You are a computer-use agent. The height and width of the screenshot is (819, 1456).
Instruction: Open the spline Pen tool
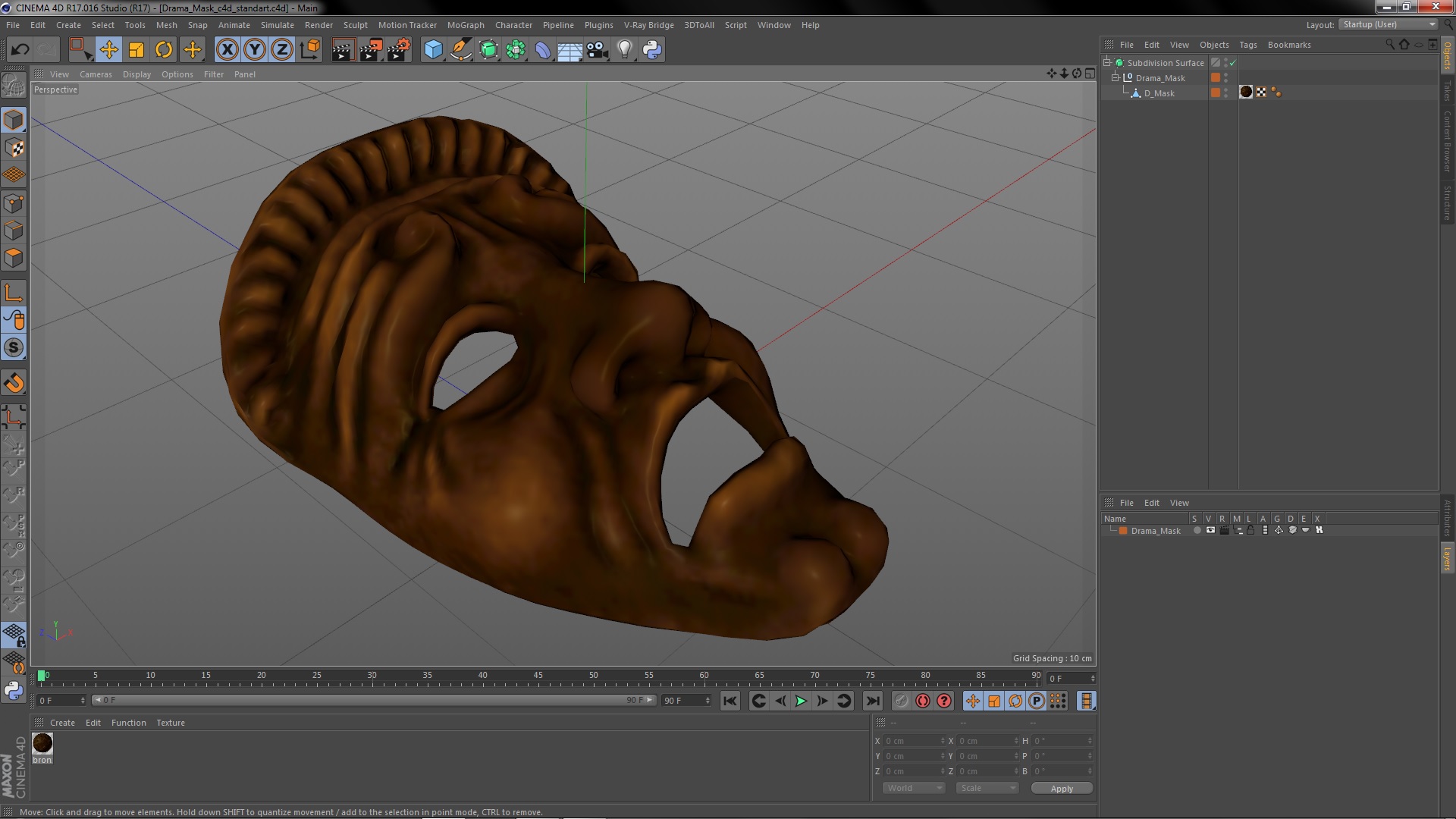461,50
